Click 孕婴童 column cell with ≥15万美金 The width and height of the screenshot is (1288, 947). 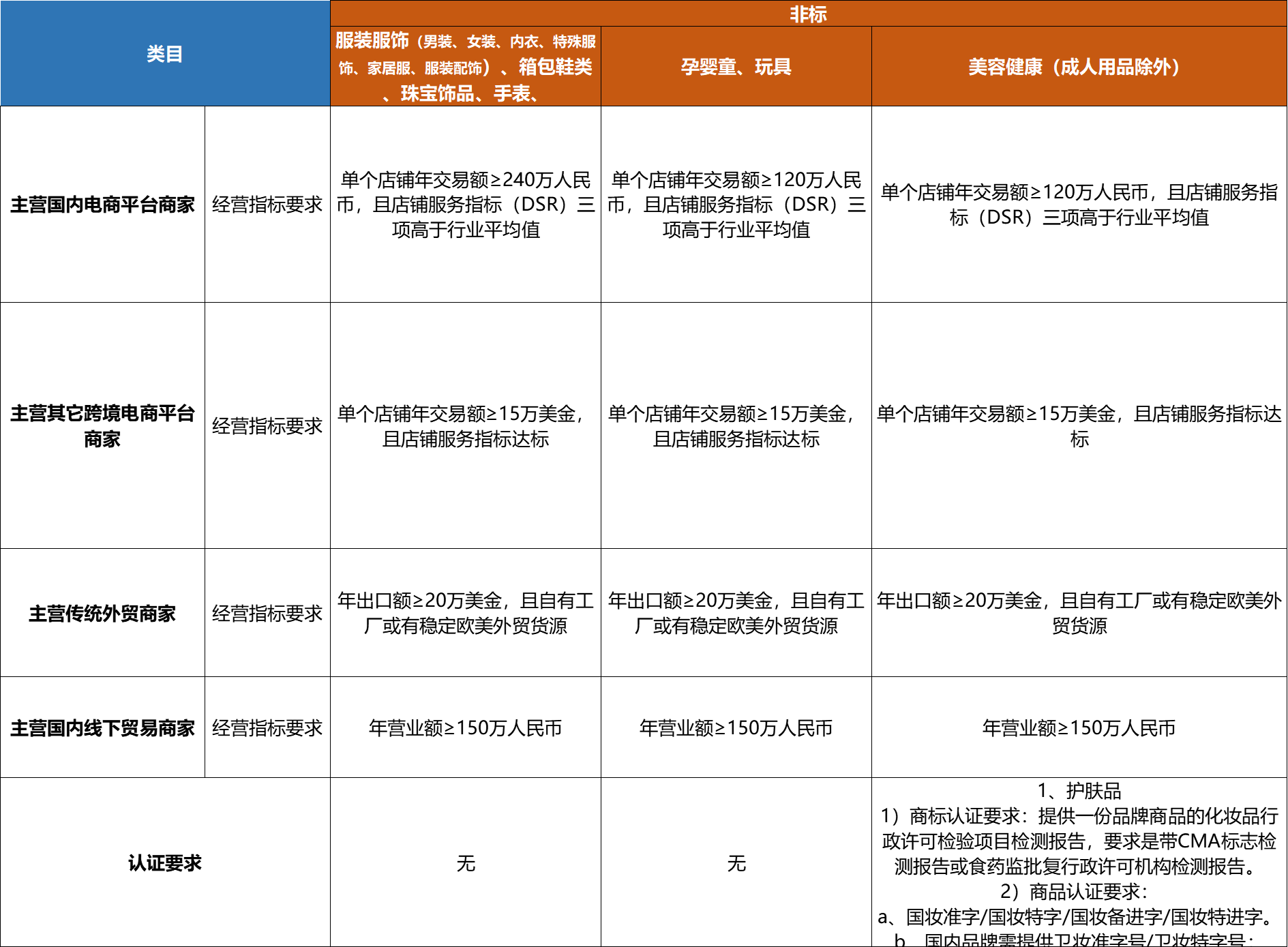pos(736,425)
